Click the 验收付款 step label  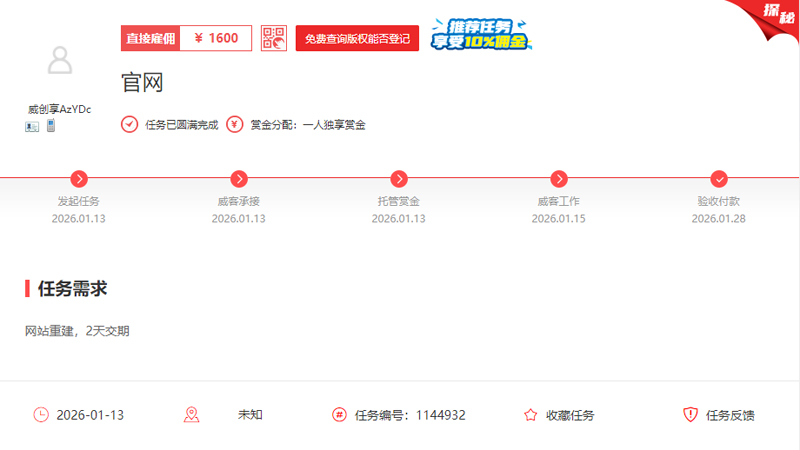click(x=718, y=202)
